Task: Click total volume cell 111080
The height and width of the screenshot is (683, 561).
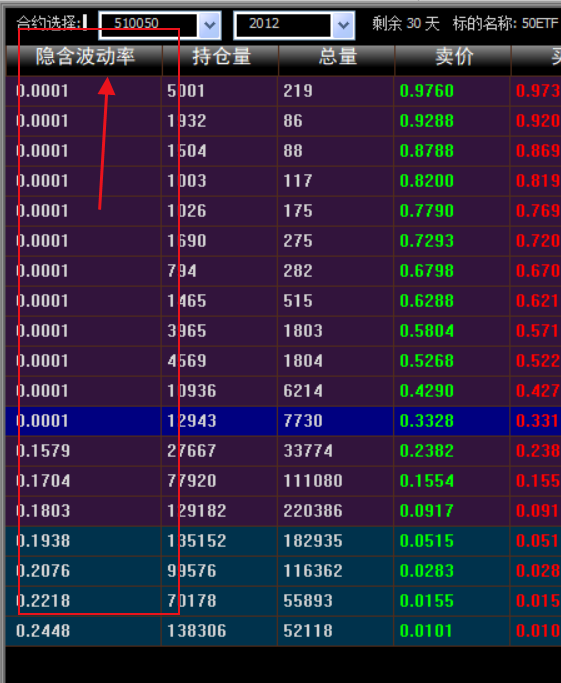Action: pos(313,481)
